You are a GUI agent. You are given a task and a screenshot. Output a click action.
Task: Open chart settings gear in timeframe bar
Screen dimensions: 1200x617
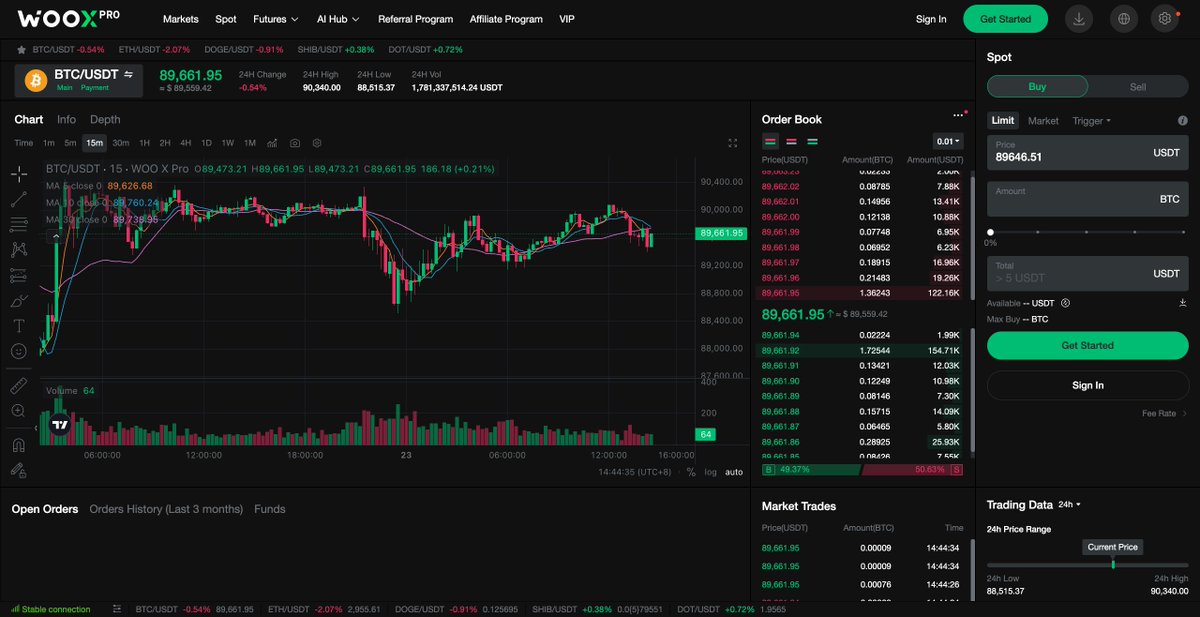click(317, 143)
